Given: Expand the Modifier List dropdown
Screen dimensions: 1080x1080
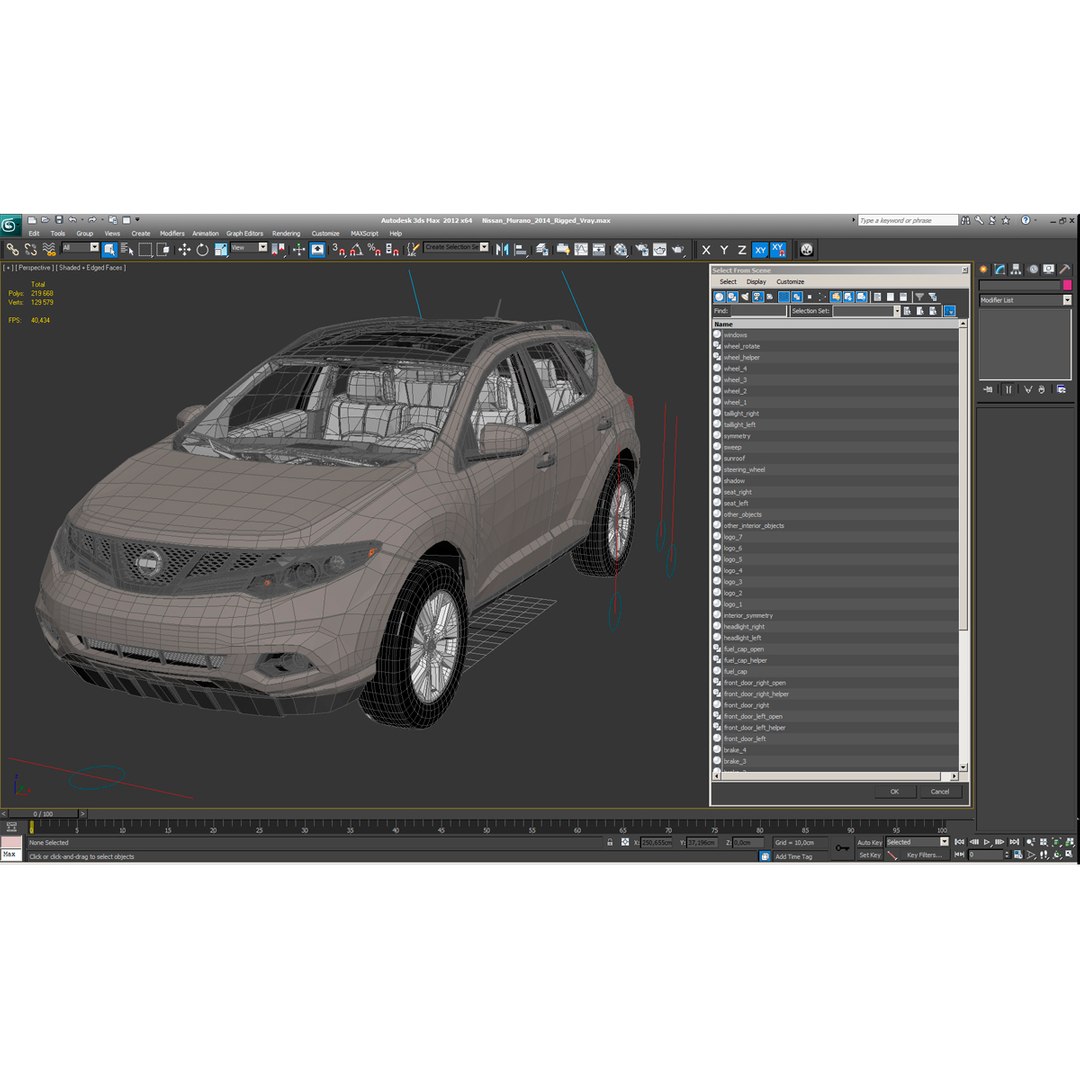Looking at the screenshot, I should coord(1067,300).
